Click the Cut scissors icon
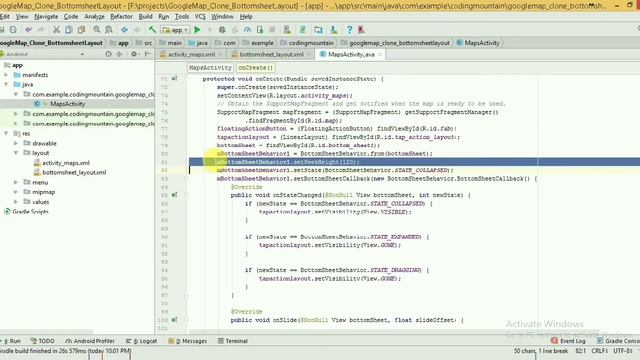Screen dimensions: 640x360 [56, 30]
